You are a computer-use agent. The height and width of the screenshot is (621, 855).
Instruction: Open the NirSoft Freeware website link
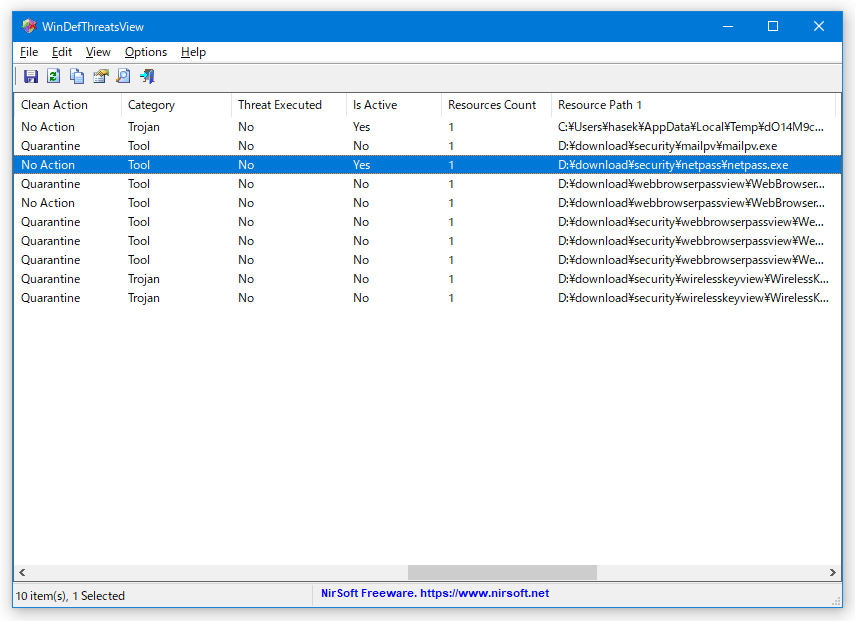click(435, 593)
